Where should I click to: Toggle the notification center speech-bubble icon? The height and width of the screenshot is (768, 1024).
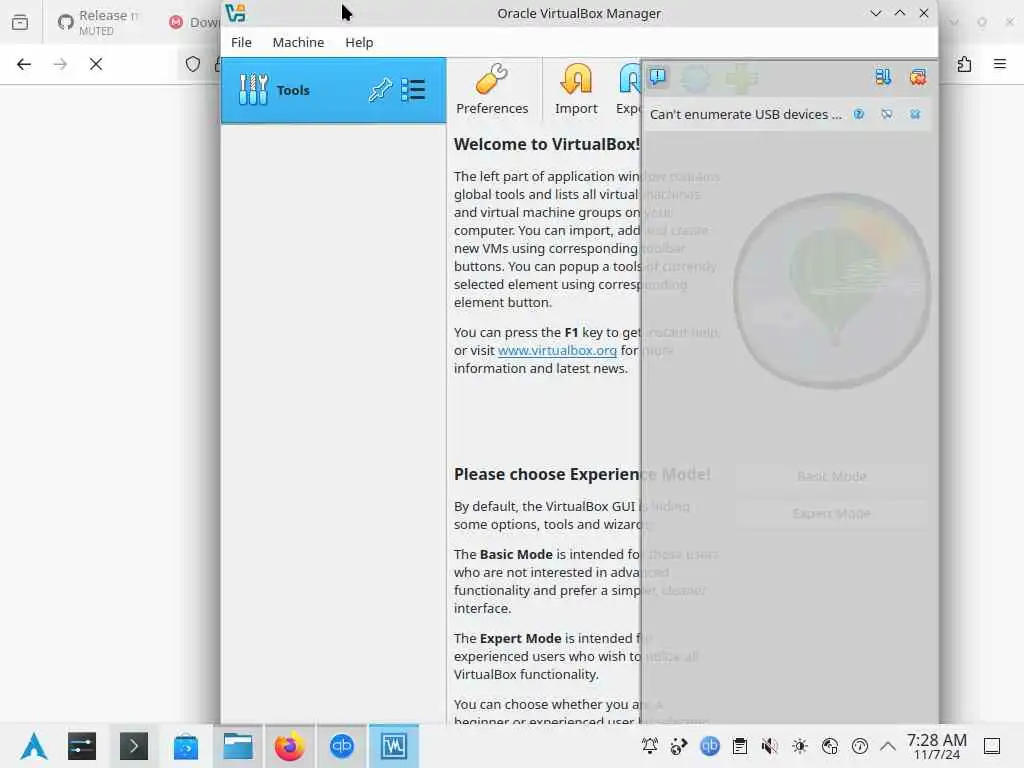point(658,78)
